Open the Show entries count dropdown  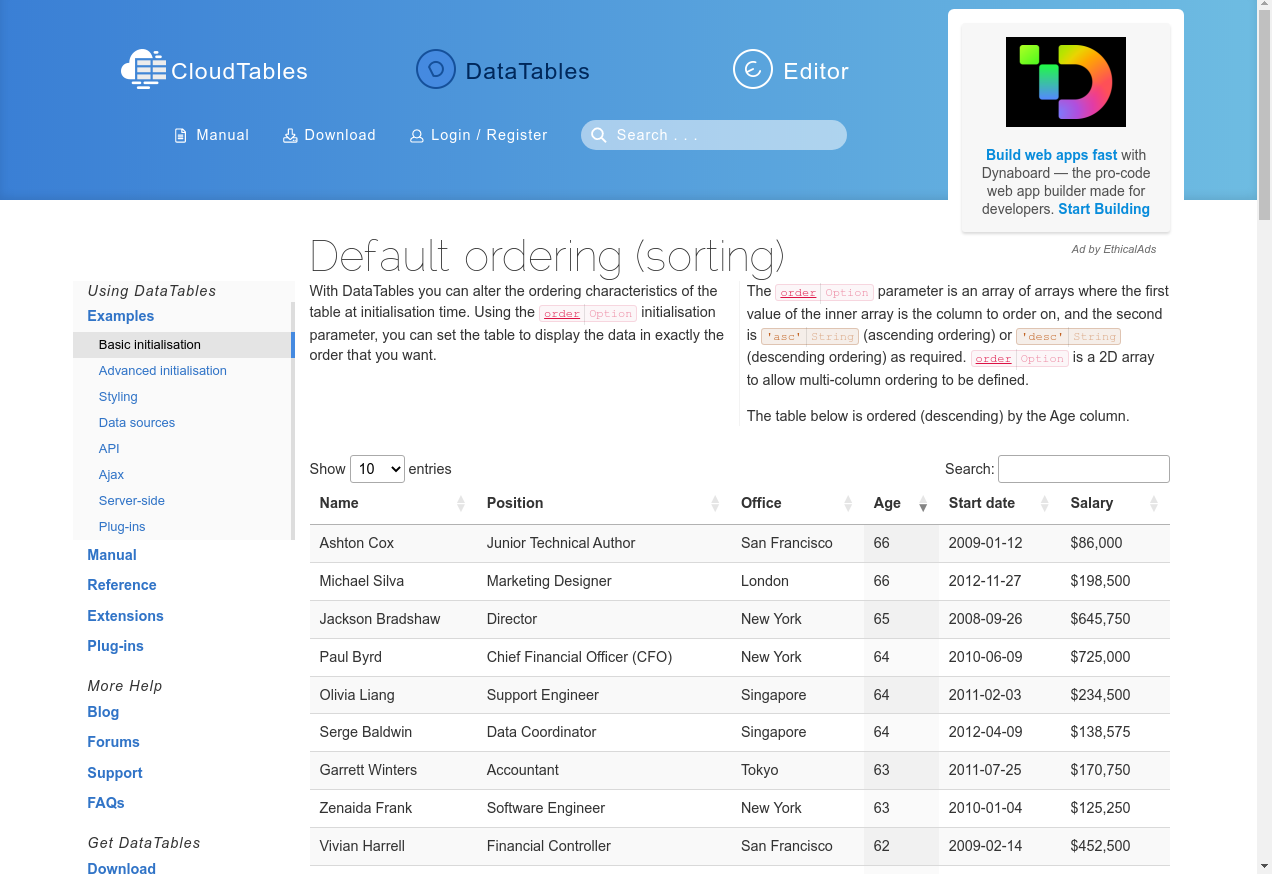coord(377,469)
